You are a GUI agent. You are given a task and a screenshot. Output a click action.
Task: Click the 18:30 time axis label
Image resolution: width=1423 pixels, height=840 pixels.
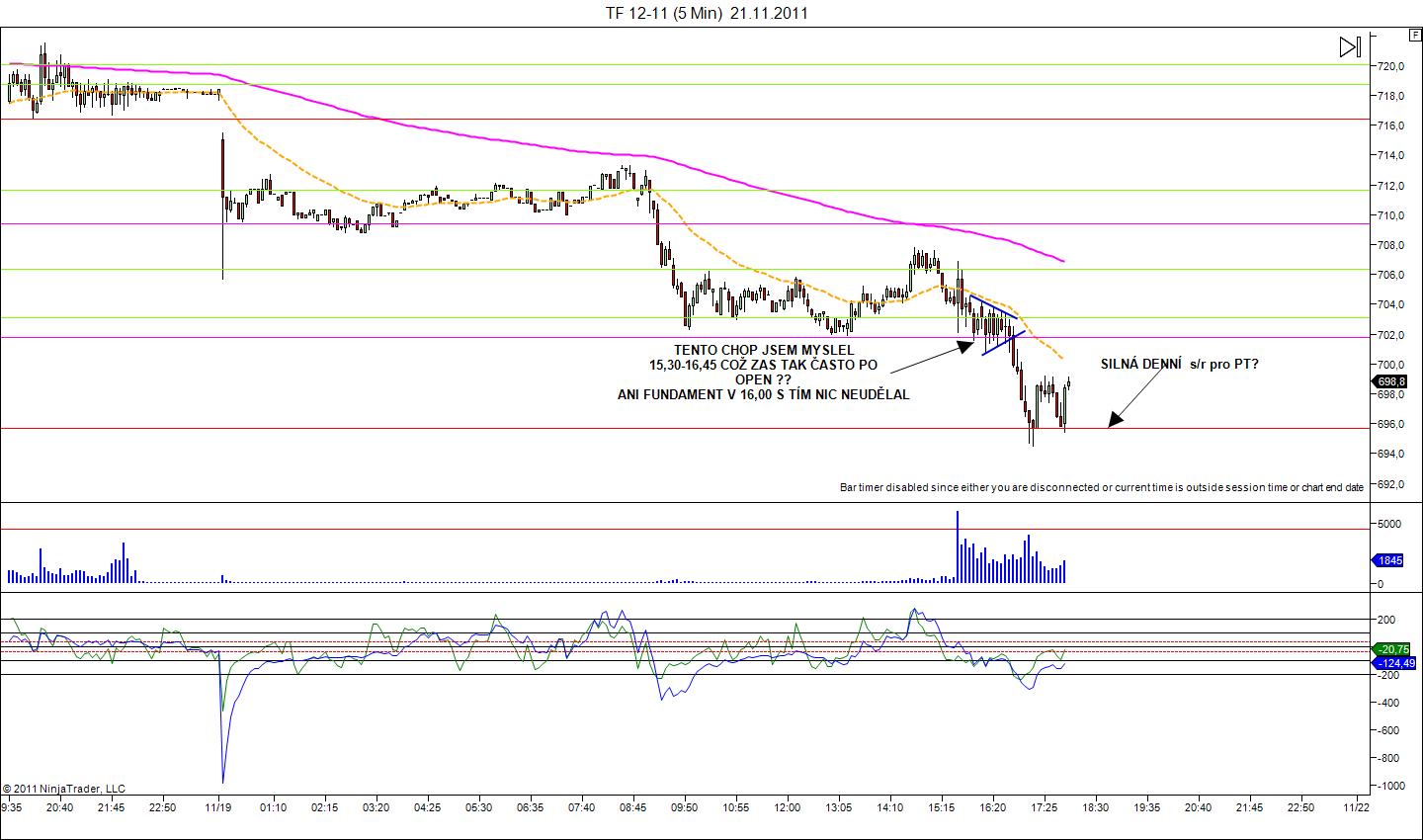(1095, 807)
